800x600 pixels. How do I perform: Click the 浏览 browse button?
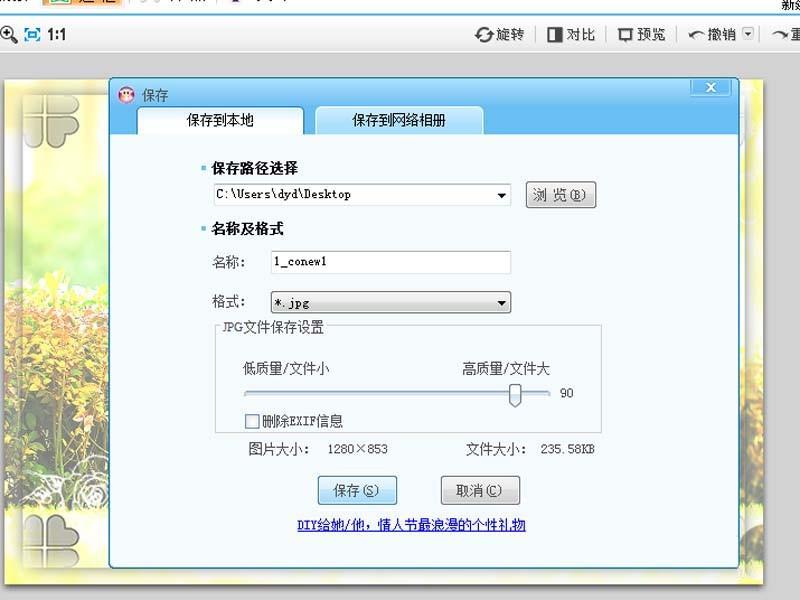(560, 195)
